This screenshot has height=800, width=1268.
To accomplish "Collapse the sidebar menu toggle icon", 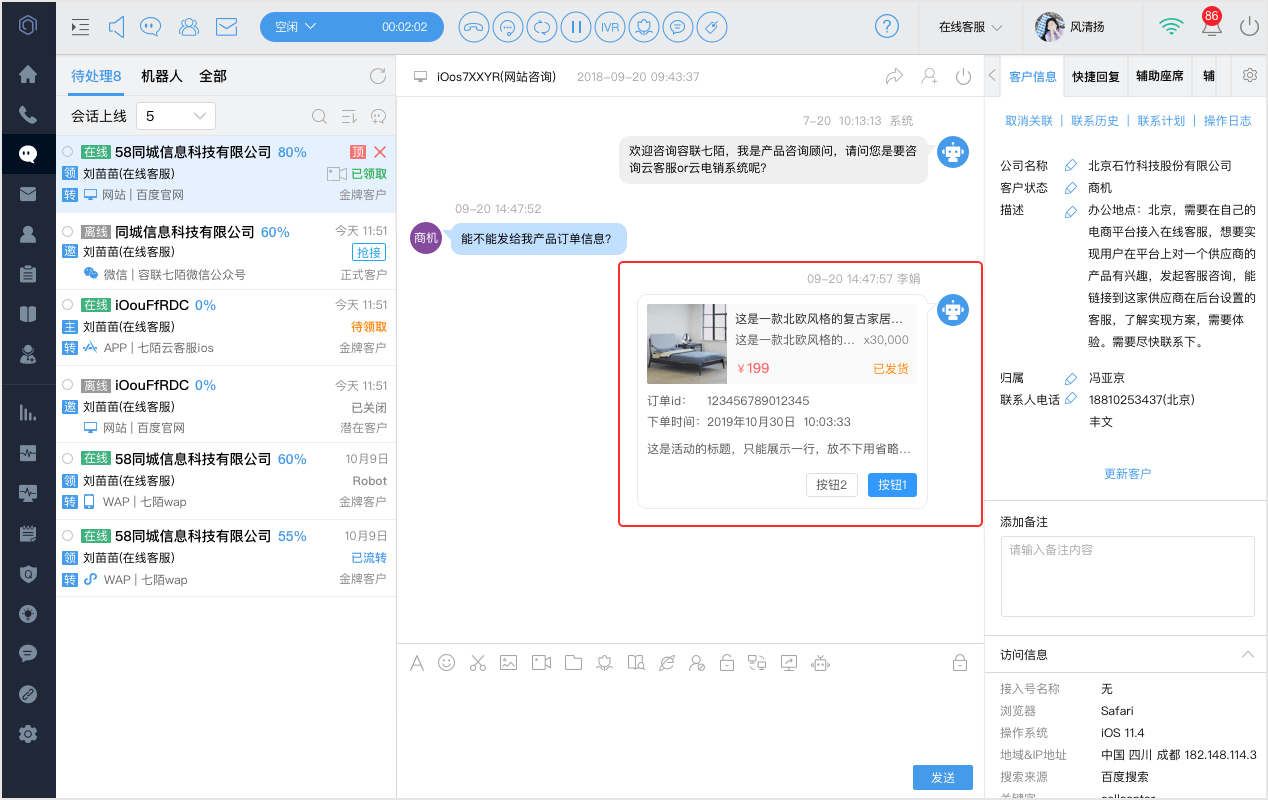I will pos(81,27).
